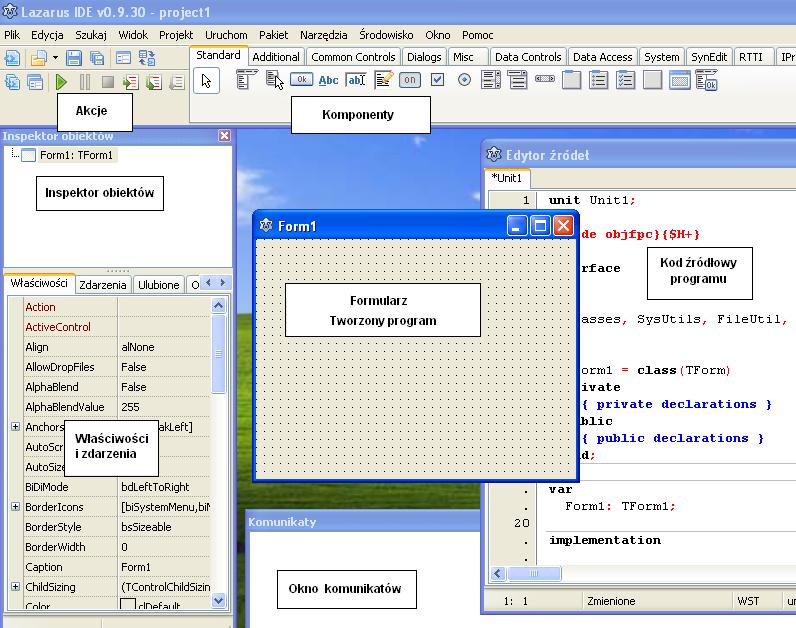This screenshot has height=628, width=796.
Task: Close the Inspektor obiektów panel
Action: pyautogui.click(x=224, y=136)
